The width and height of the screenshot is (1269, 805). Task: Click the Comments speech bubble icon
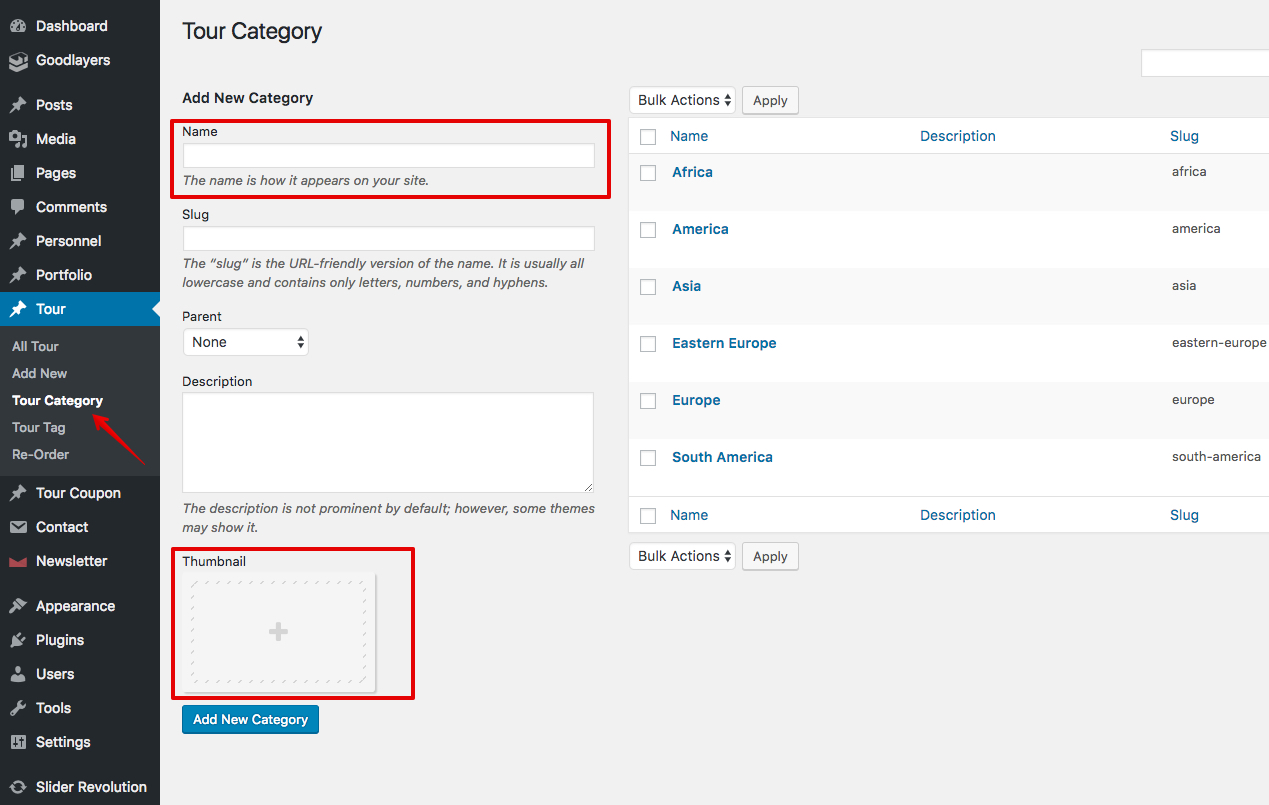18,207
